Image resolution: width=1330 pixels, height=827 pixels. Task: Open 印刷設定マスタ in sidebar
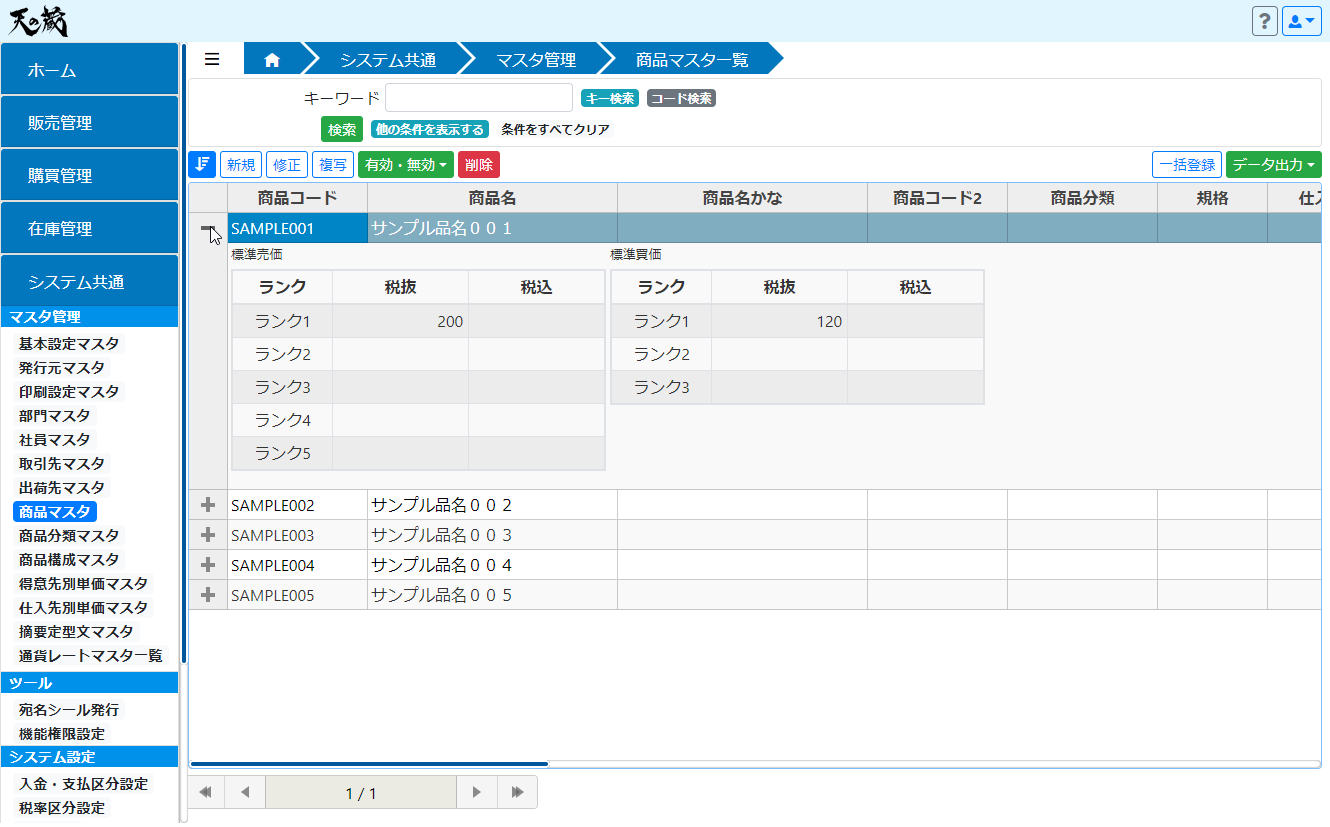point(68,391)
